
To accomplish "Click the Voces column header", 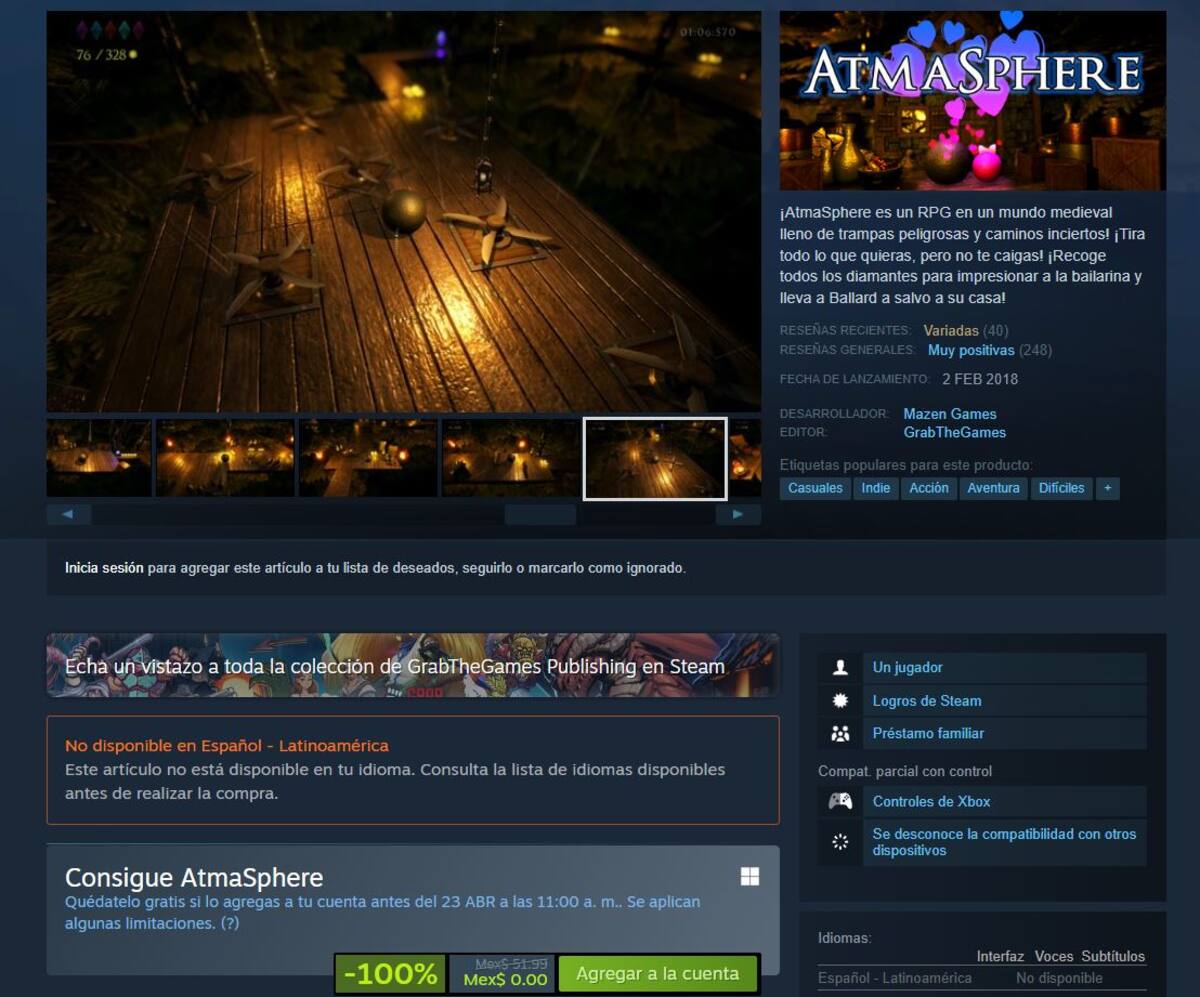I will [1054, 956].
